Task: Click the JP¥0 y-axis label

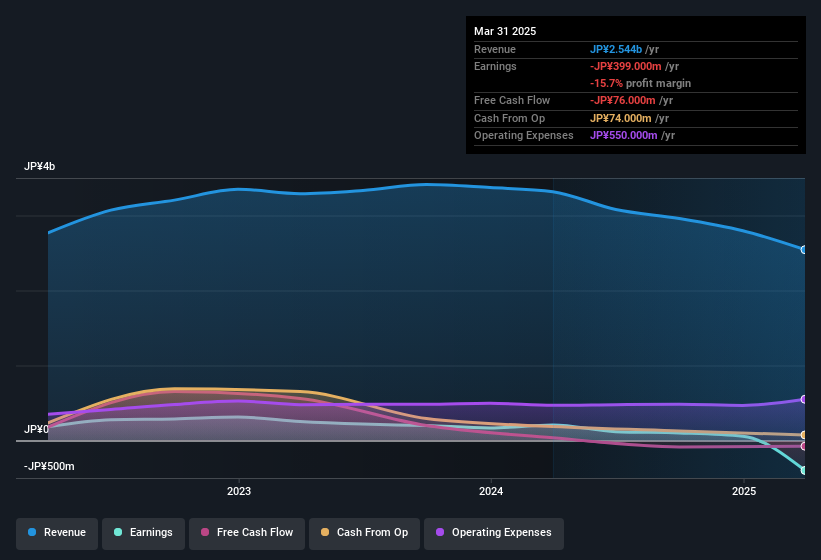Action: pyautogui.click(x=36, y=430)
